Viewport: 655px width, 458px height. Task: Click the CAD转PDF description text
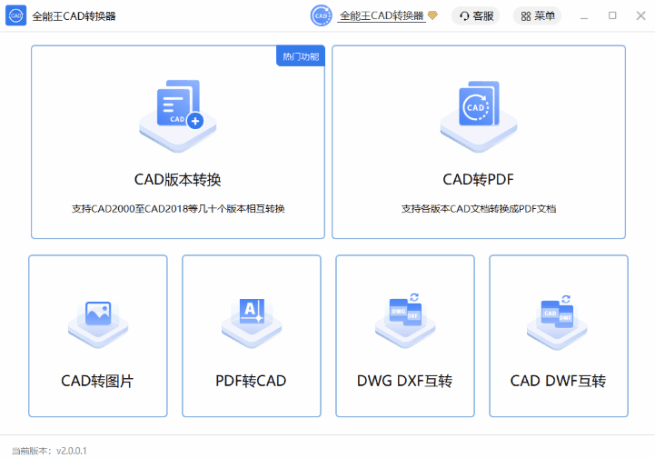pos(478,209)
